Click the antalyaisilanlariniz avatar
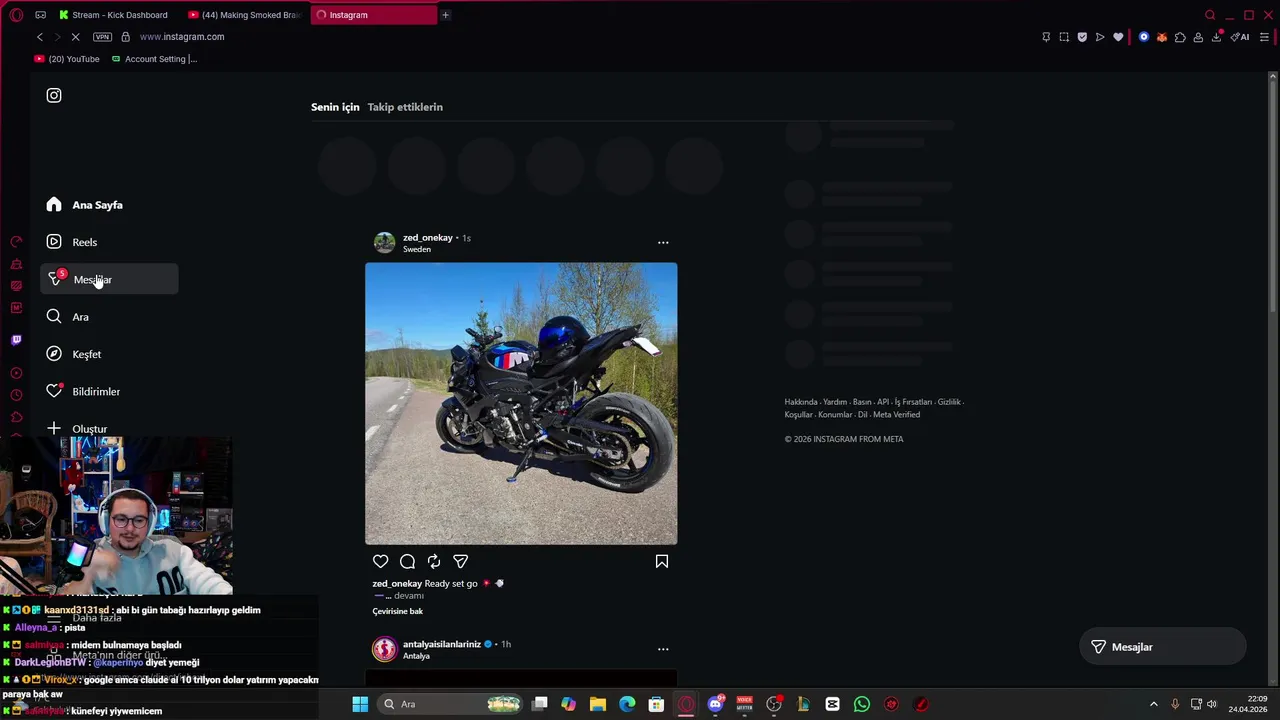This screenshot has height=720, width=1280. pyautogui.click(x=384, y=650)
